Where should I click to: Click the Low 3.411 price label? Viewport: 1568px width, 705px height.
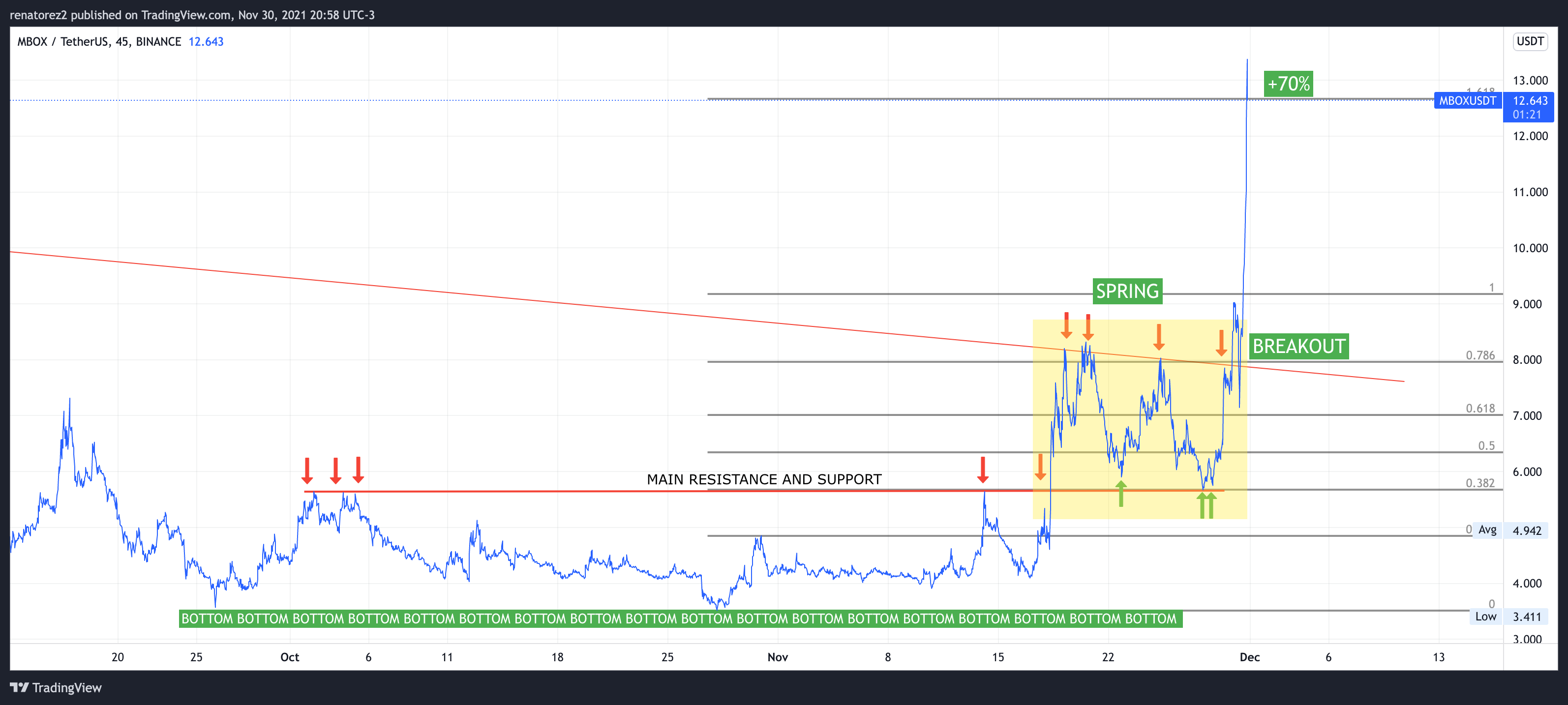[x=1509, y=616]
